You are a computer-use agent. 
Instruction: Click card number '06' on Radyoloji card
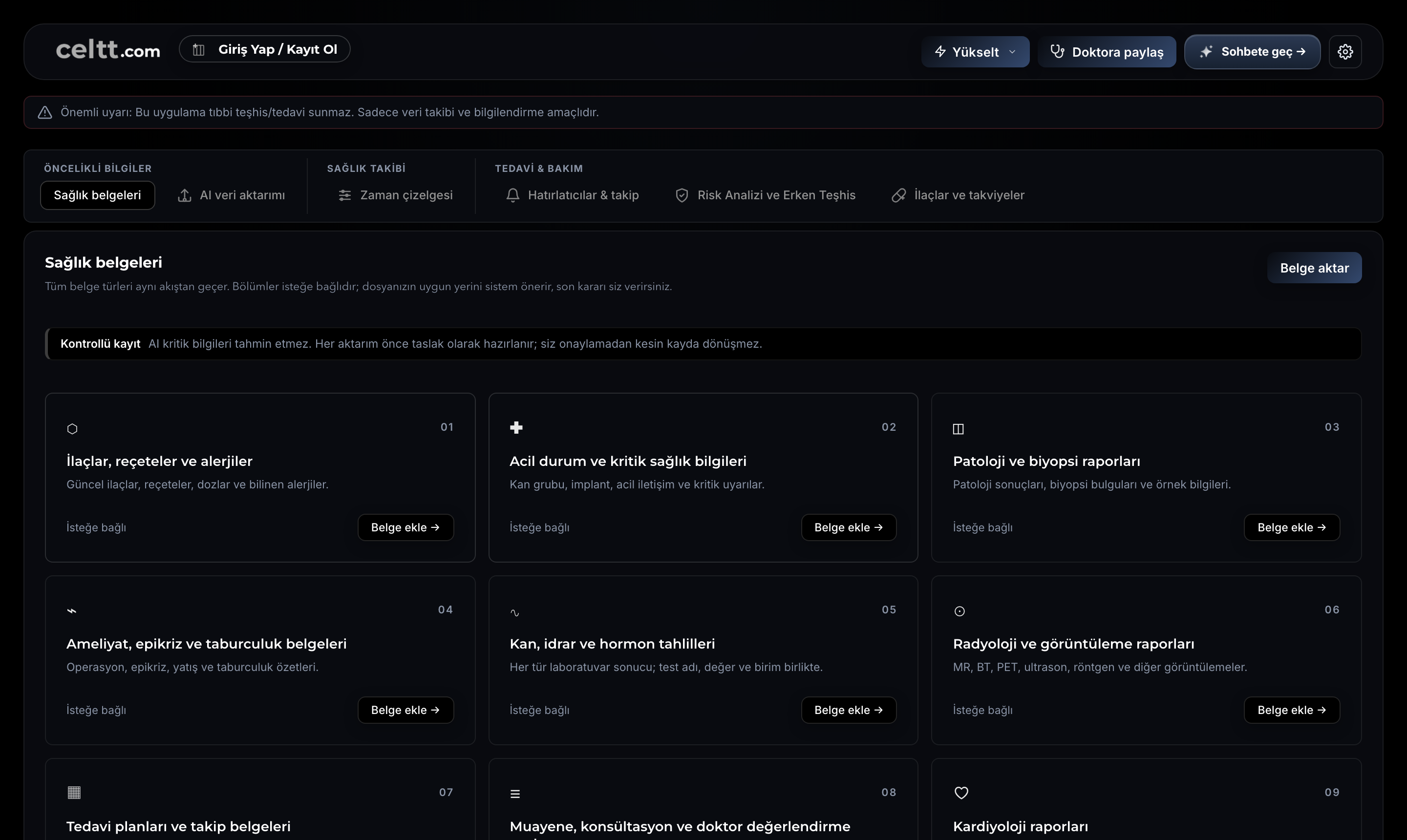[x=1332, y=609]
